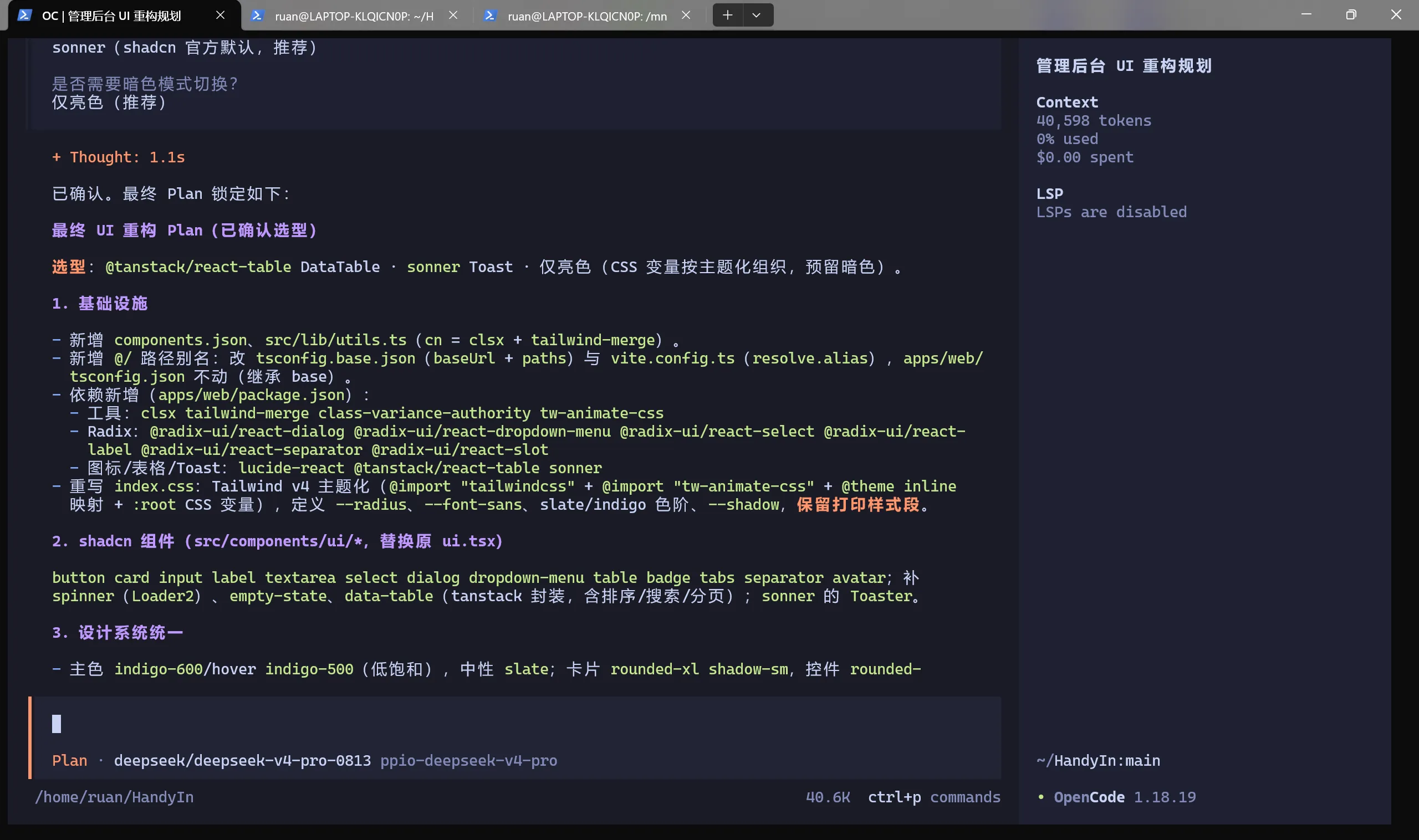Viewport: 1419px width, 840px height.
Task: Click answer 'sonner (shadcn 官方默认, 推荐)'
Action: pos(185,48)
